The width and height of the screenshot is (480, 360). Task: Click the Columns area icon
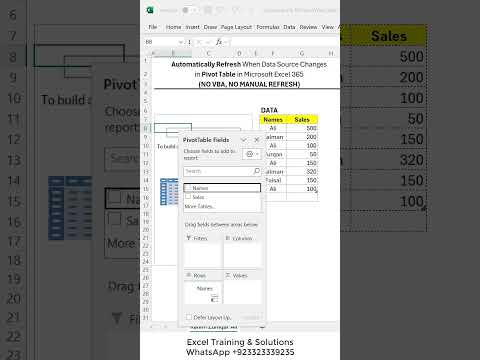point(228,238)
